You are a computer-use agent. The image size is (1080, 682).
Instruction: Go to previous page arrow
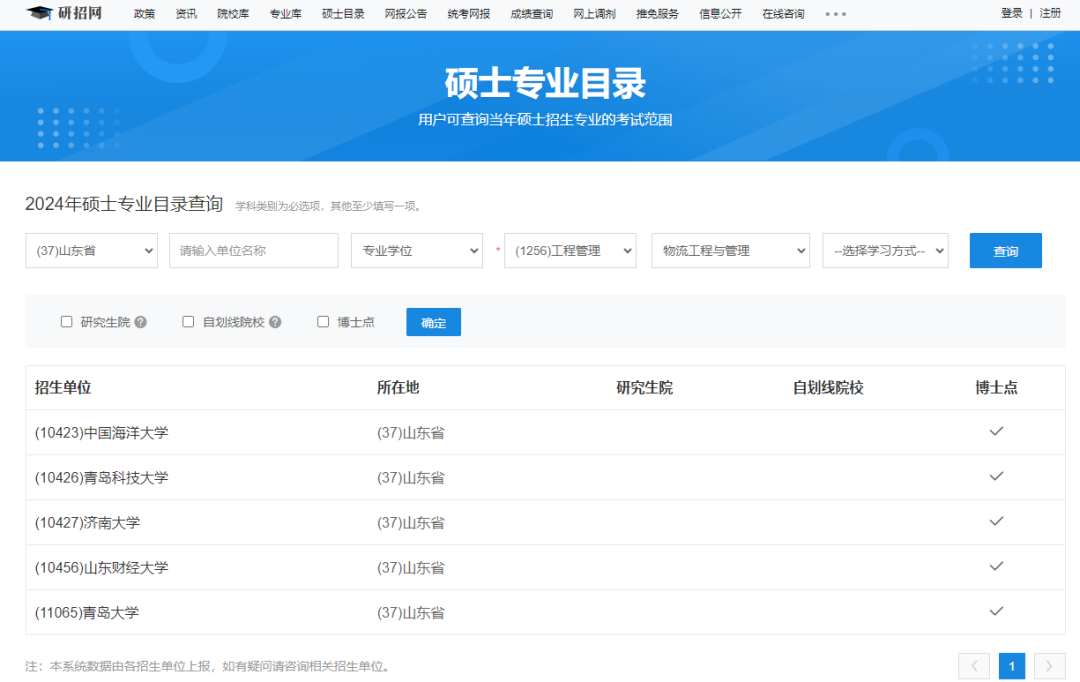(x=974, y=666)
